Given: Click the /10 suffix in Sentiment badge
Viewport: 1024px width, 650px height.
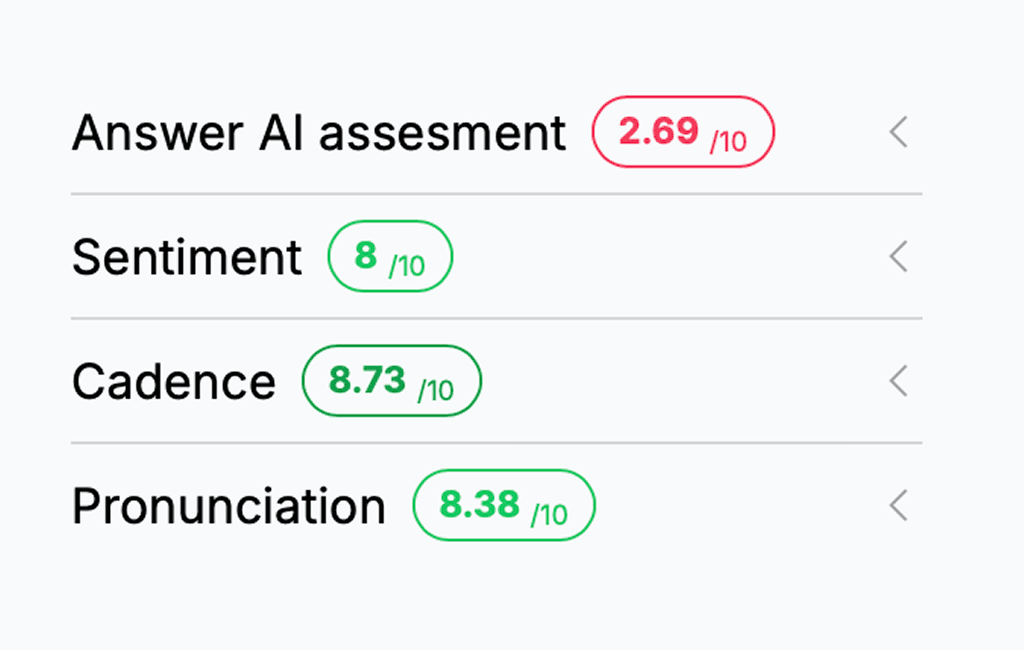Looking at the screenshot, I should [407, 266].
